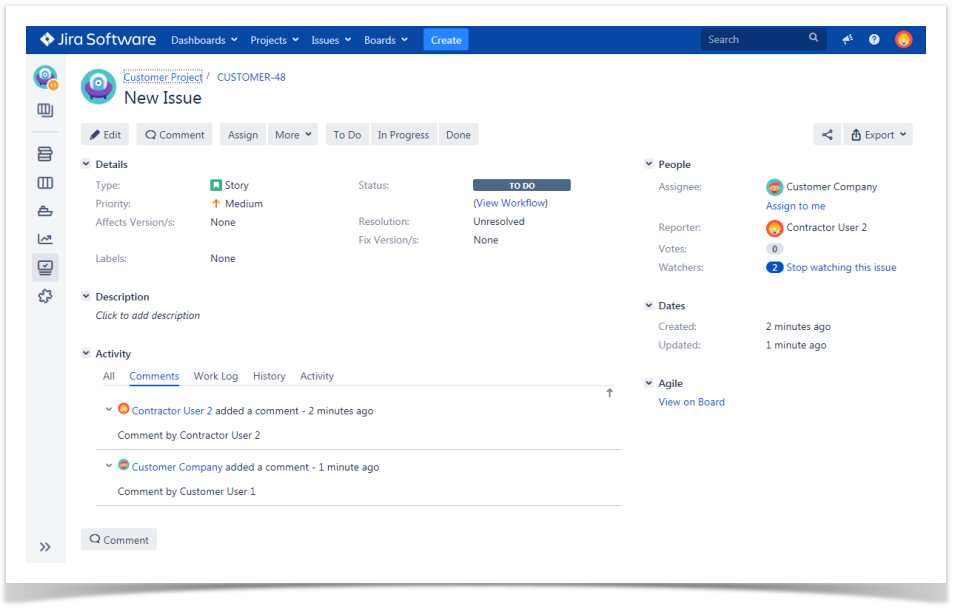This screenshot has width=960, height=612.
Task: Open the Export dropdown
Action: tap(878, 133)
